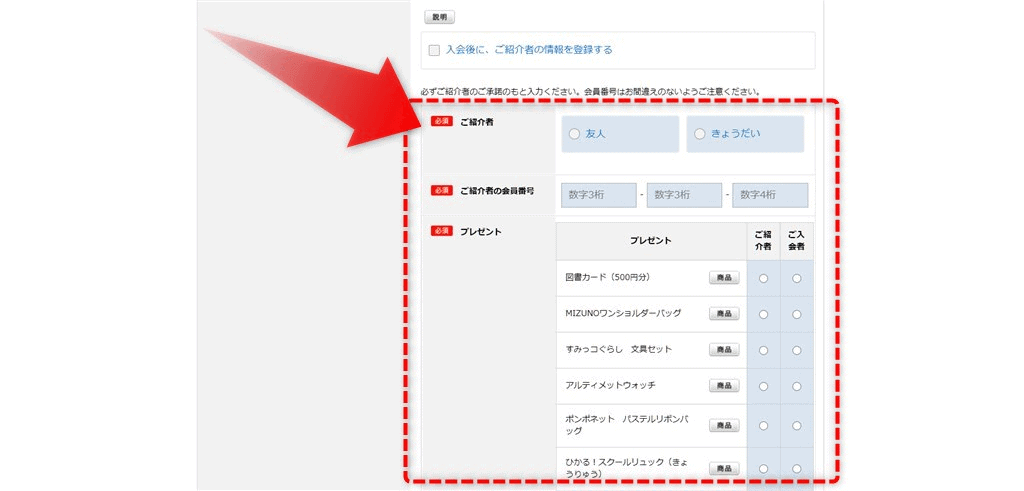
Task: Open 商品 details for 図書カード
Action: 724,278
